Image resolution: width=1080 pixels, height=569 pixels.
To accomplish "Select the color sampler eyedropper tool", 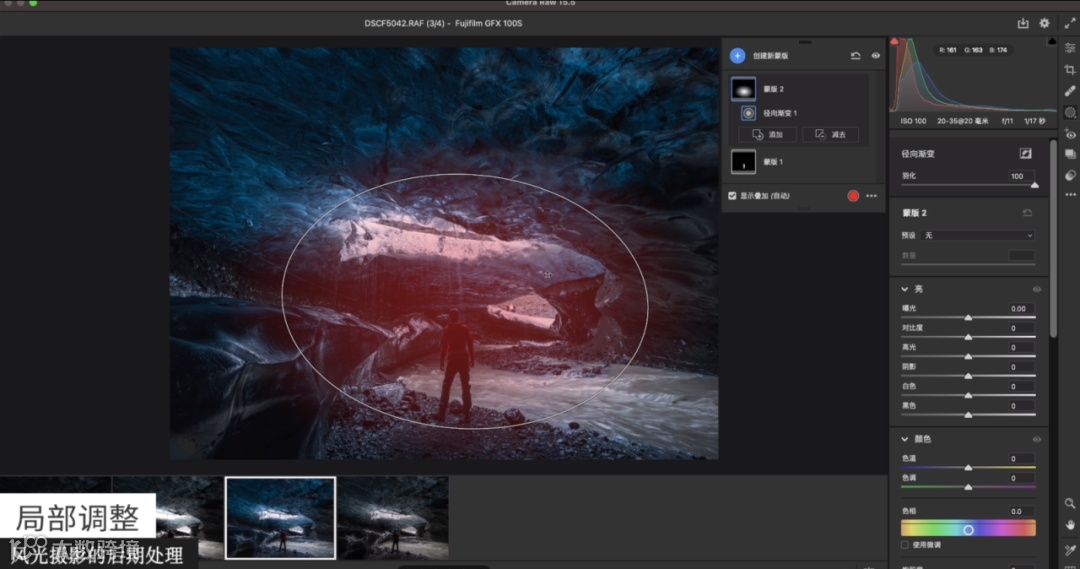I will 1070,550.
